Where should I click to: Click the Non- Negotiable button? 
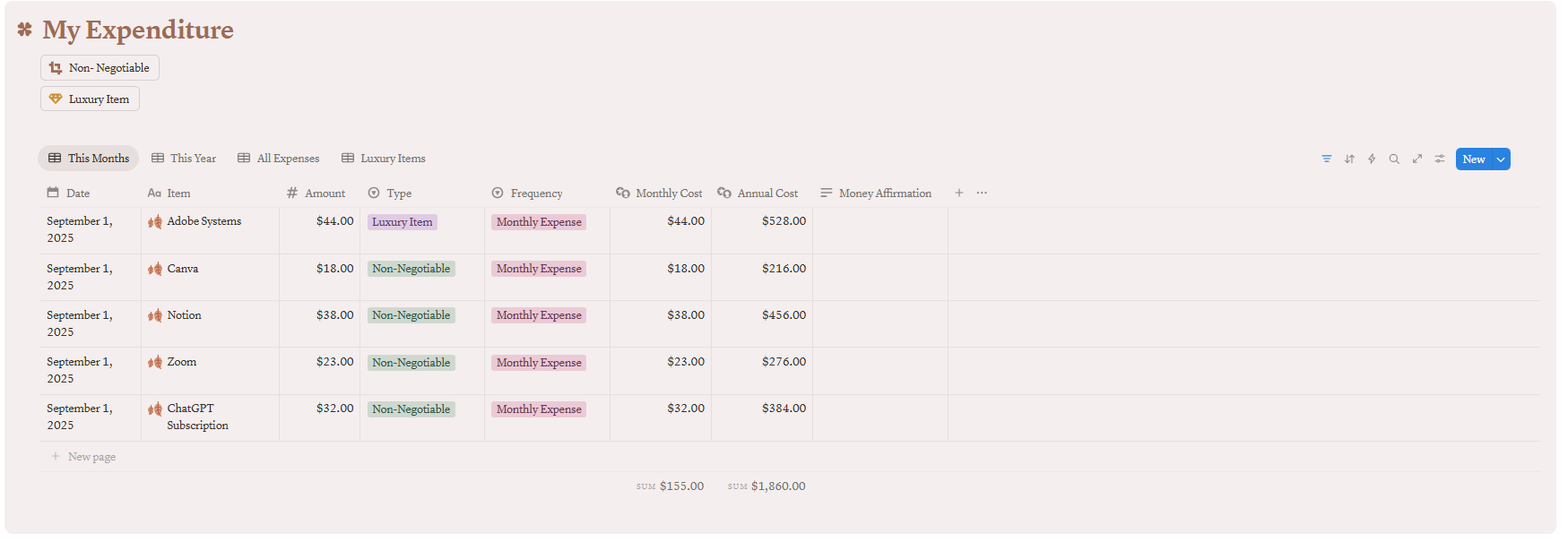[x=100, y=68]
